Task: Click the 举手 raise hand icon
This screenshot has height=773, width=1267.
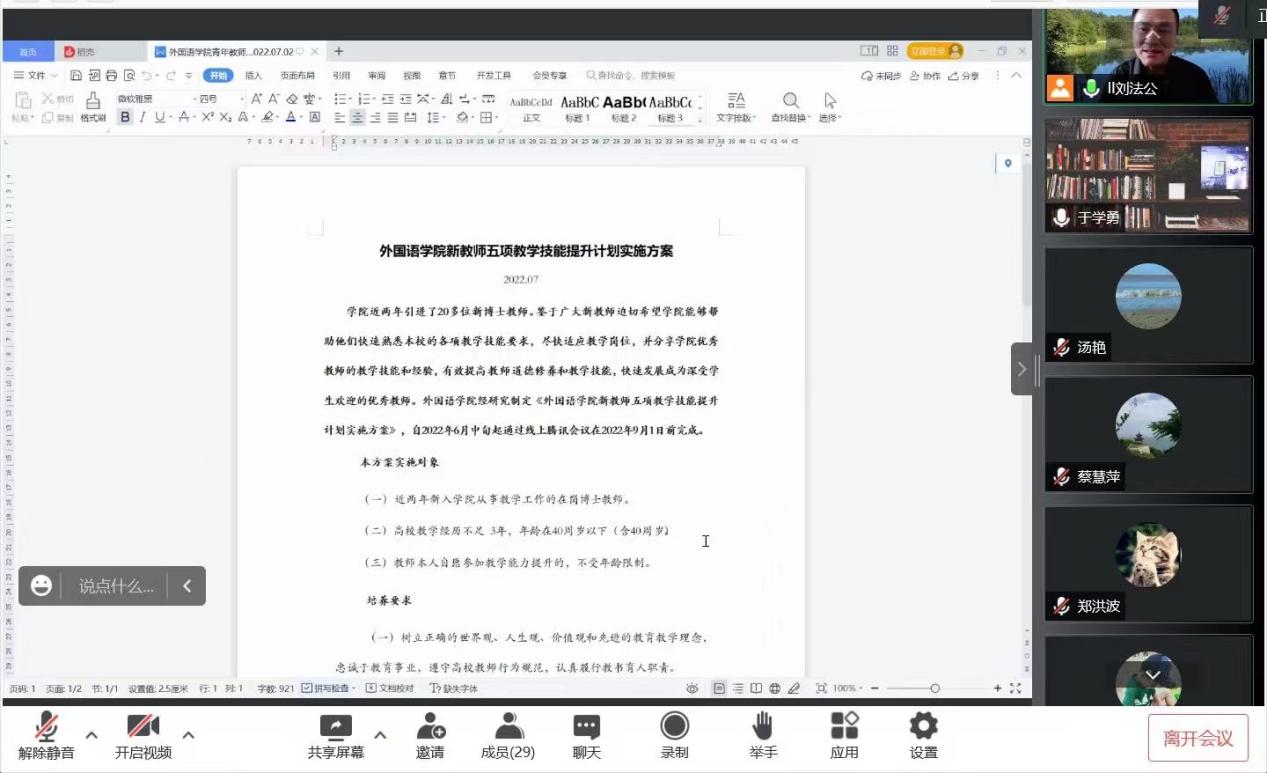Action: tap(762, 727)
